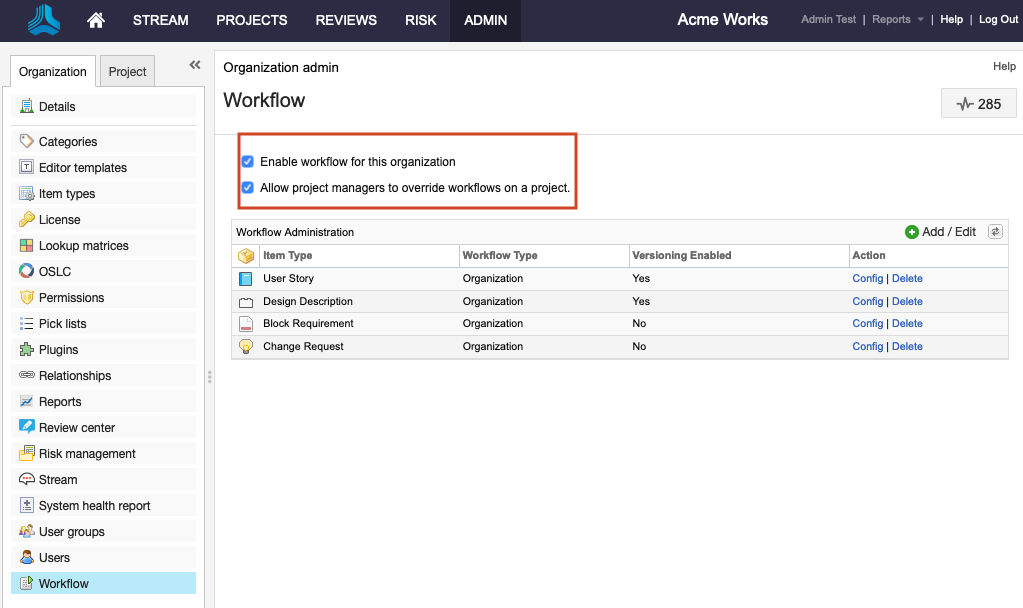Open the Reports dropdown arrow in header
Viewport: 1023px width, 608px height.
(921, 20)
